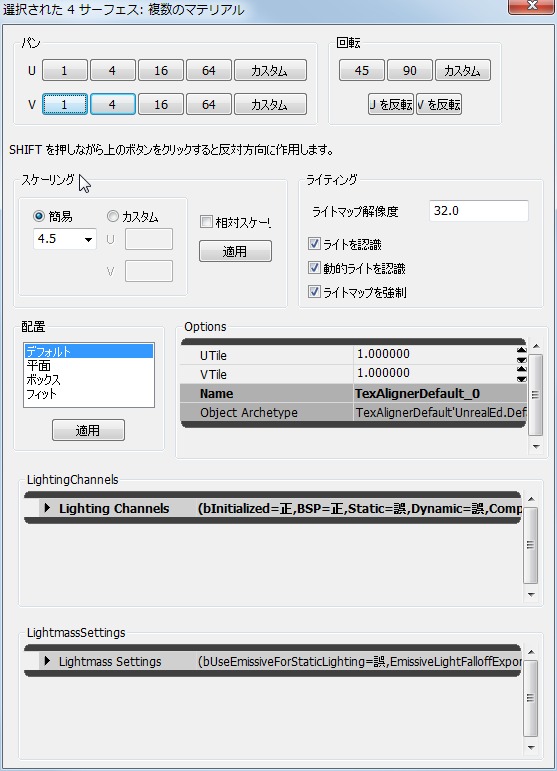Select the 簡易 radio button
Viewport: 557px width, 771px height.
tap(39, 216)
